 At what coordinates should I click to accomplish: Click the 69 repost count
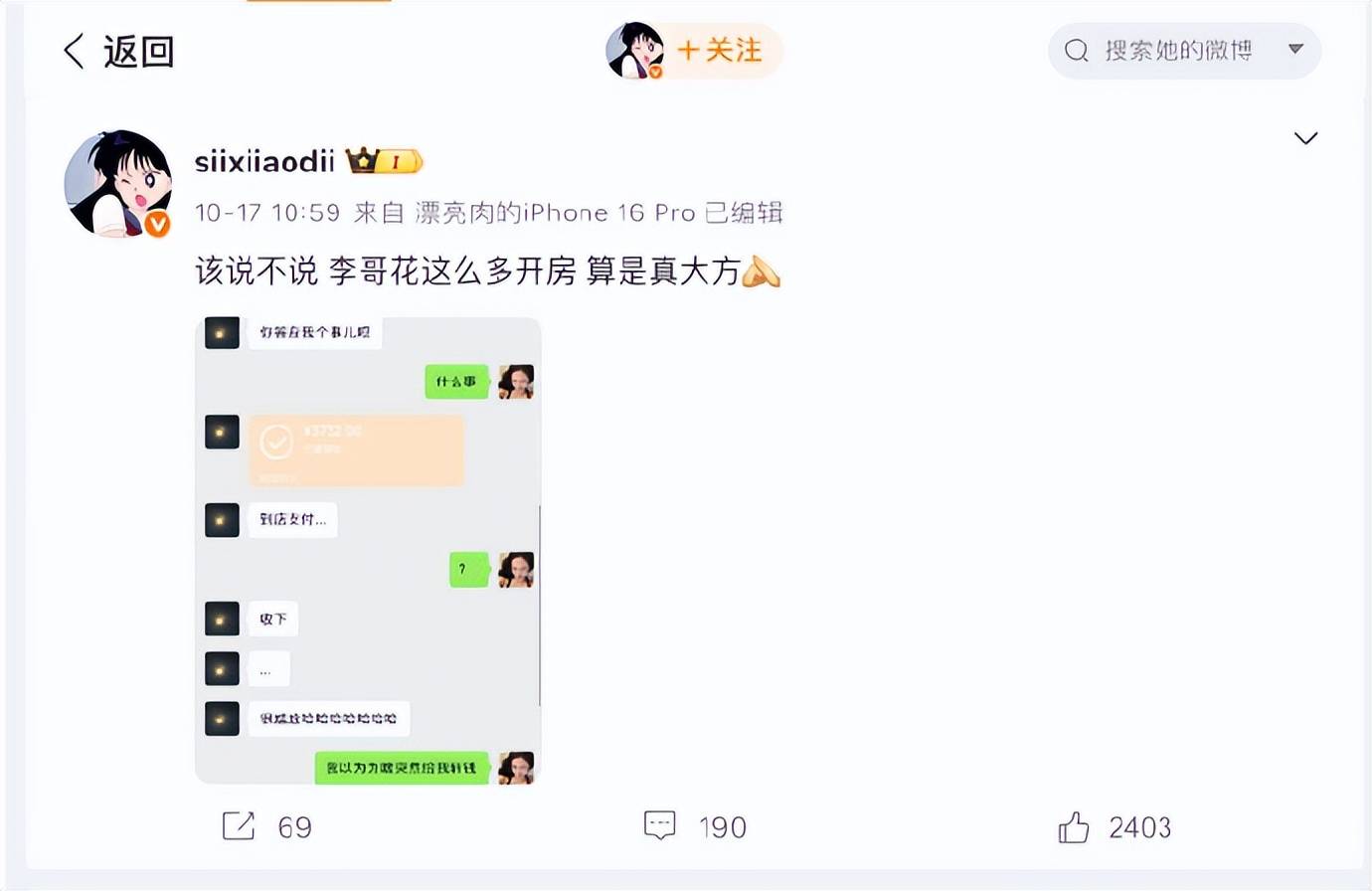294,827
